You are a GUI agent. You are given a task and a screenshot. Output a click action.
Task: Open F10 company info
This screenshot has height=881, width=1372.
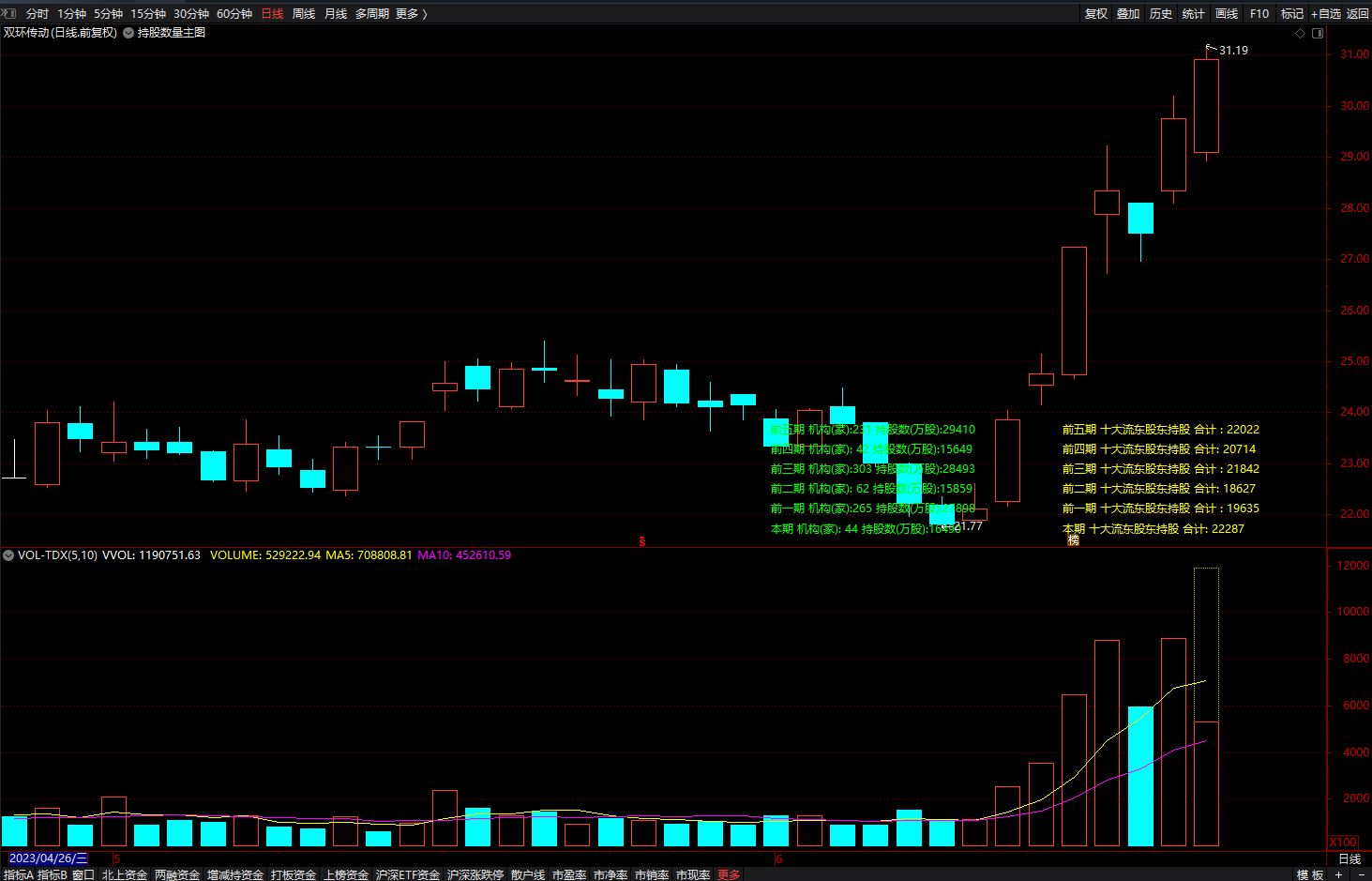pyautogui.click(x=1259, y=14)
